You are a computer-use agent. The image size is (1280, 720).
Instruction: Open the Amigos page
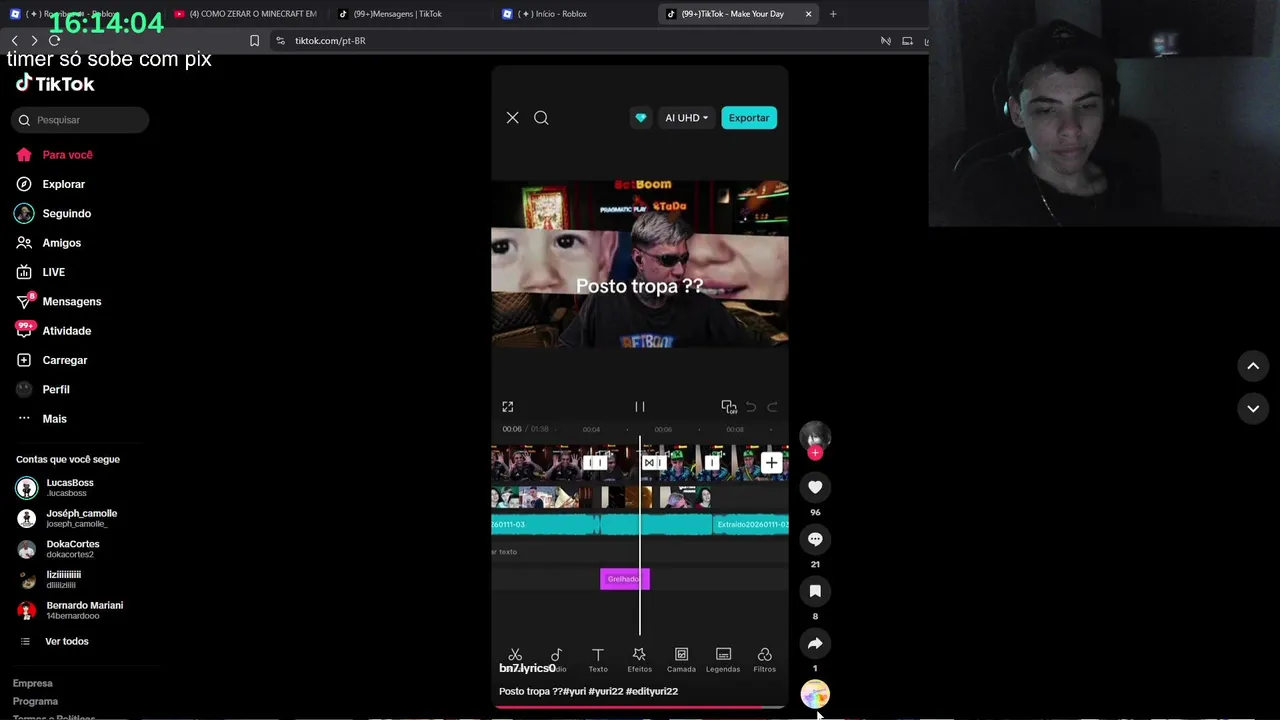click(61, 243)
